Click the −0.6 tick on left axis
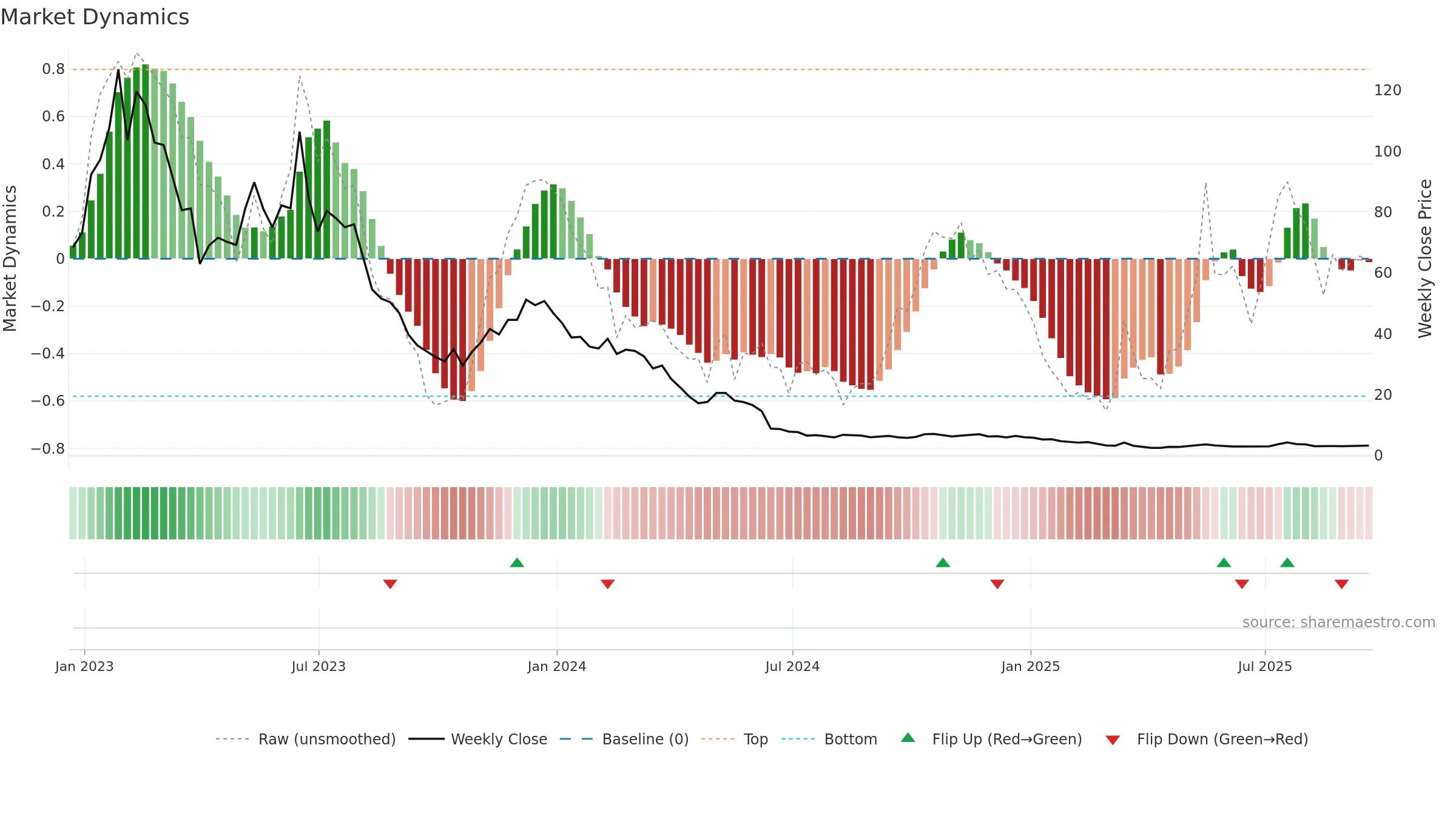1456x819 pixels. point(47,400)
